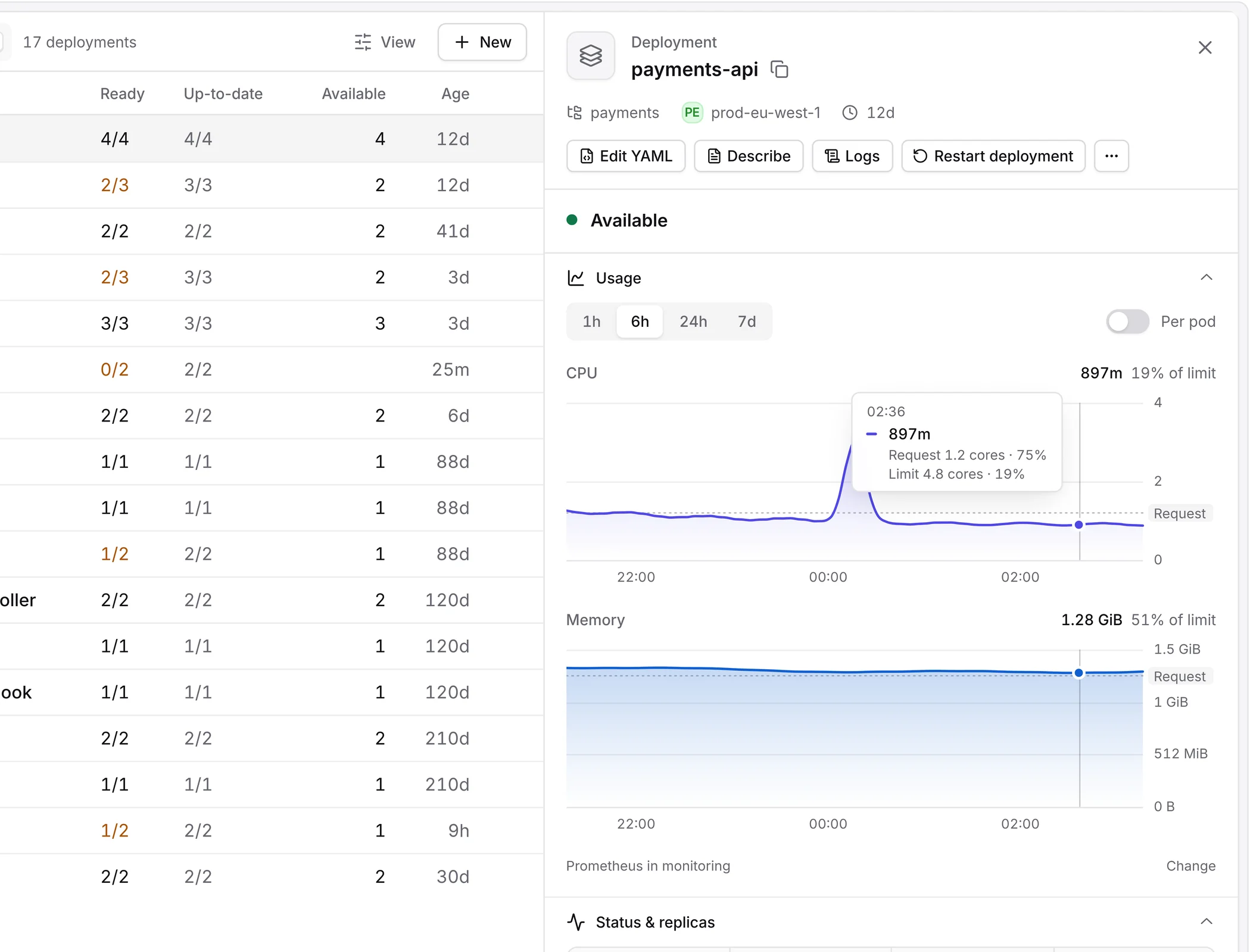Click the '17 deployments' count label
The image size is (1250, 952).
(x=80, y=42)
